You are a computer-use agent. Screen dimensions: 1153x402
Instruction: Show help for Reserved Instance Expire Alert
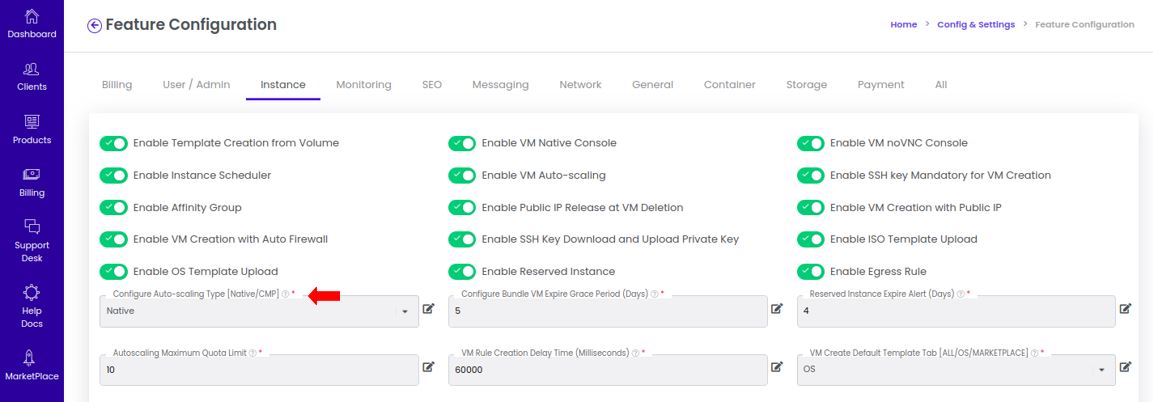pos(961,294)
